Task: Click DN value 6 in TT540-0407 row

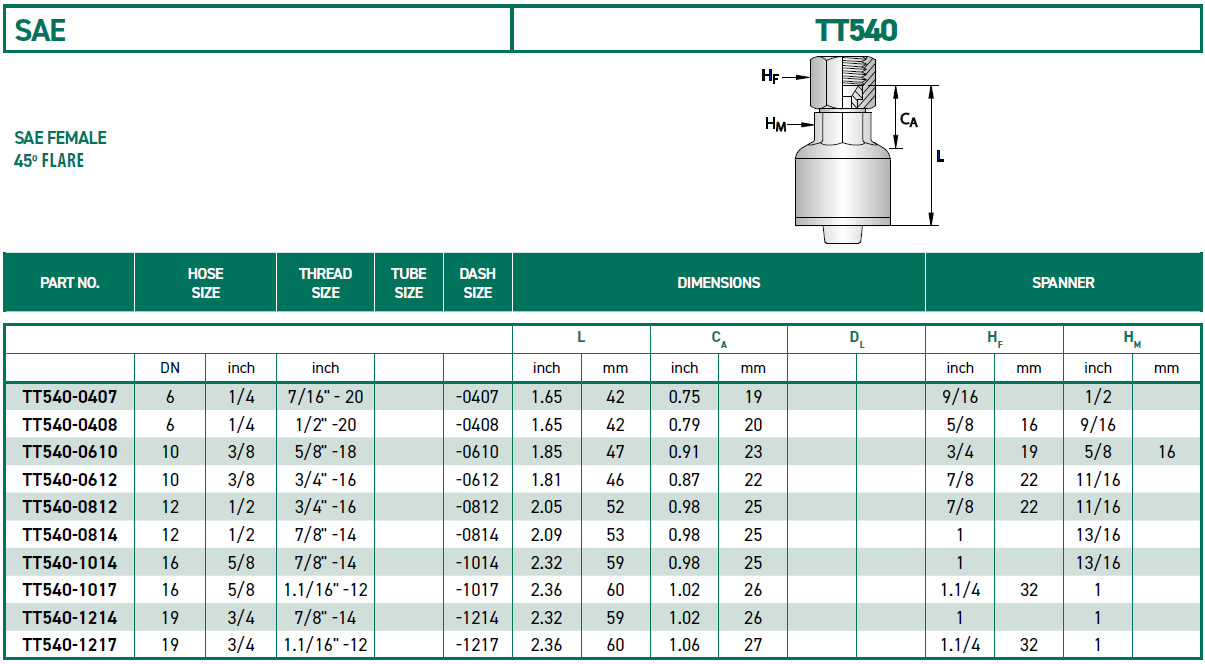Action: click(170, 397)
